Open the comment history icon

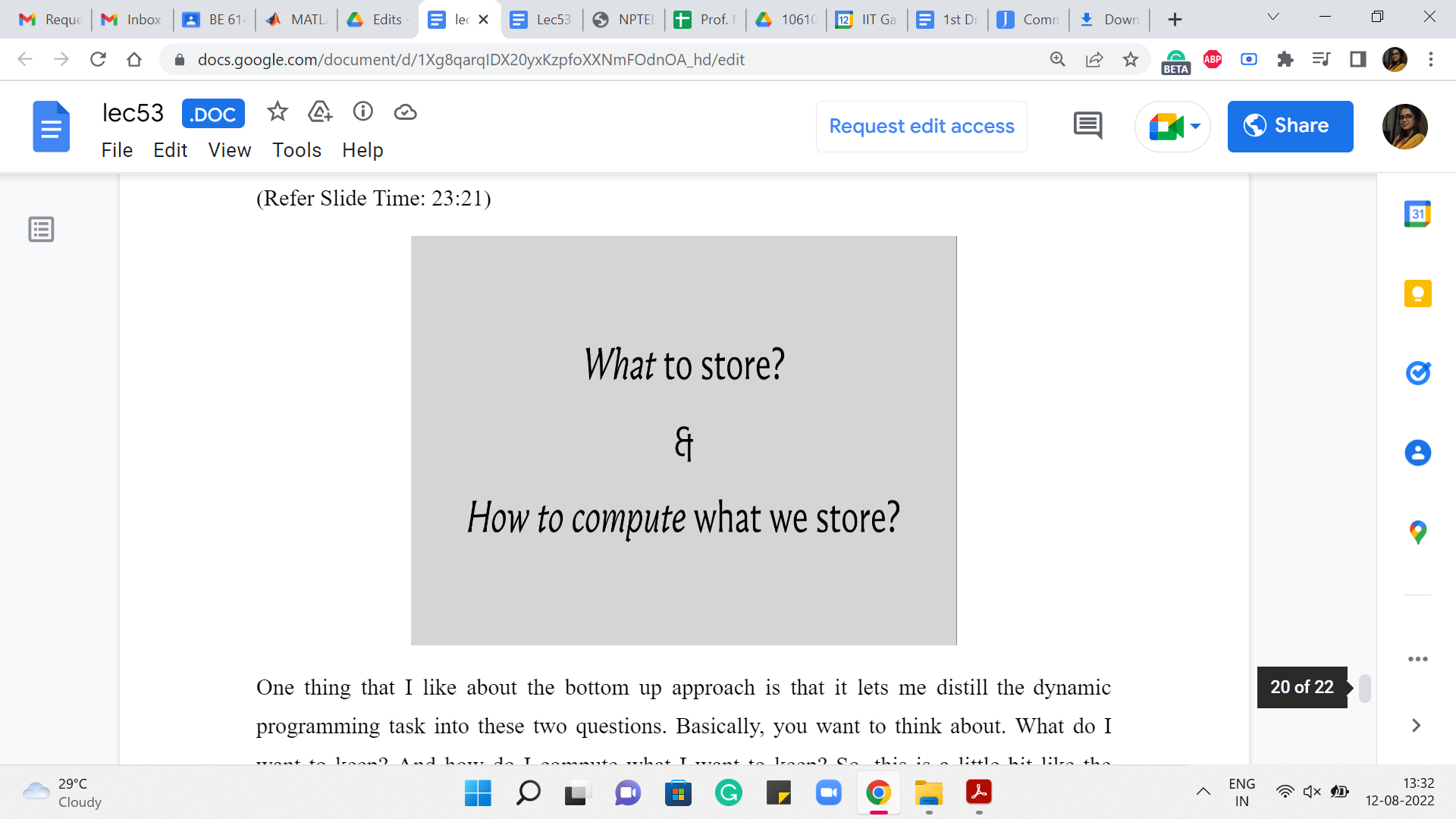[x=1087, y=126]
